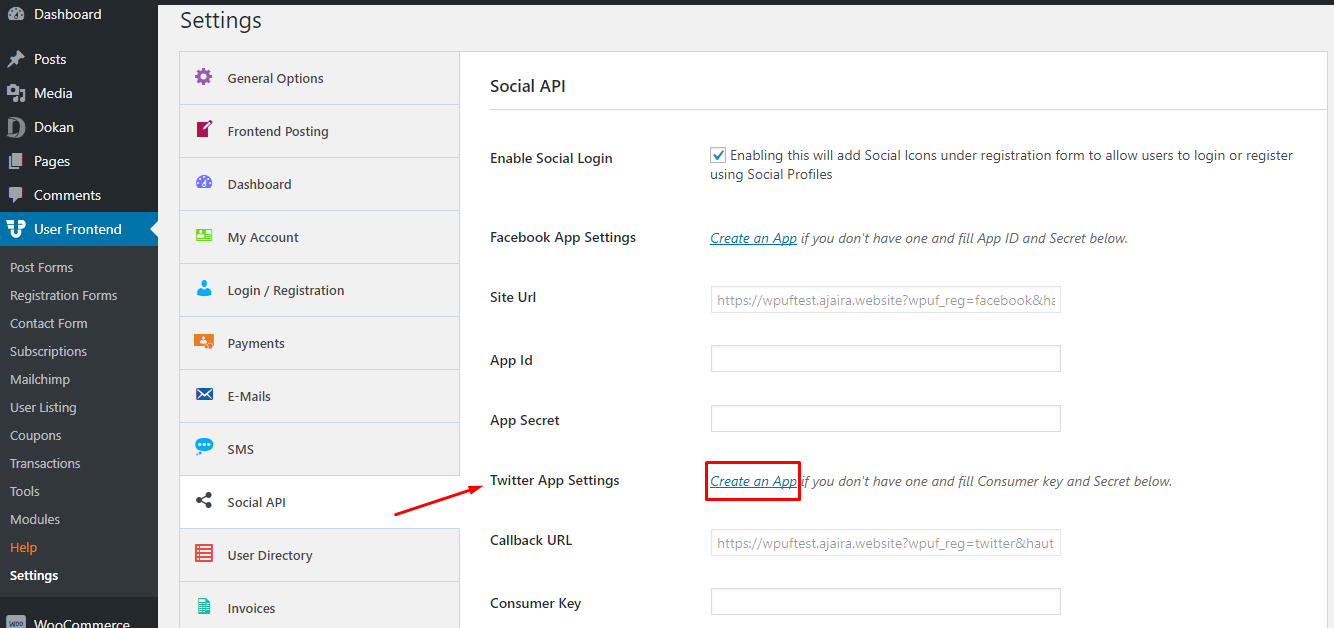1334x628 pixels.
Task: Click the My Account card icon
Action: coord(204,236)
